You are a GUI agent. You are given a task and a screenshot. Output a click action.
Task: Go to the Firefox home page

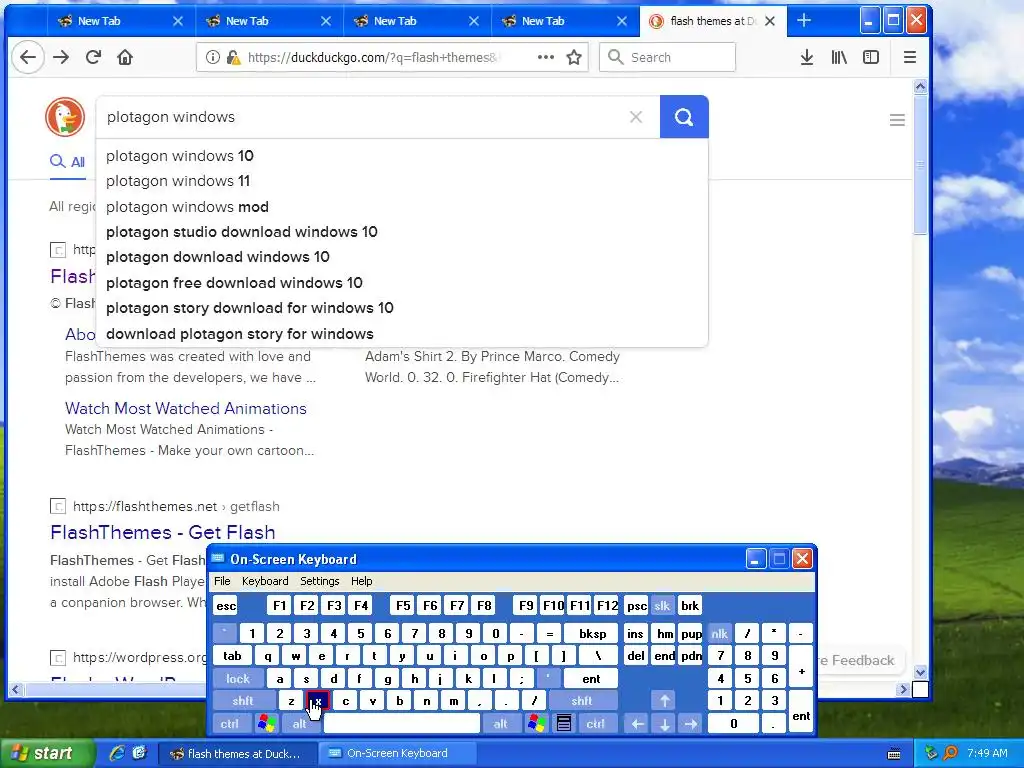(125, 57)
